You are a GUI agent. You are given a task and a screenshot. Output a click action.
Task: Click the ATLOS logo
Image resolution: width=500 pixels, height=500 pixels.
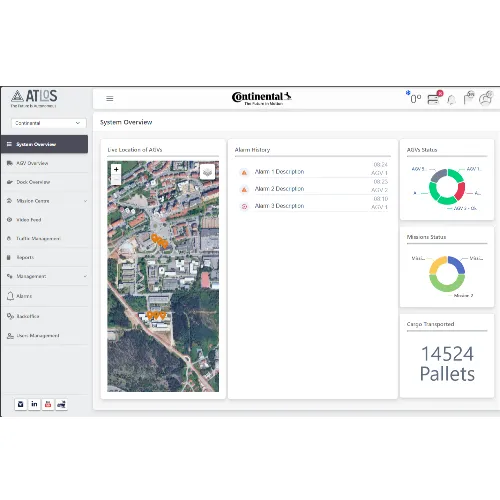click(34, 98)
